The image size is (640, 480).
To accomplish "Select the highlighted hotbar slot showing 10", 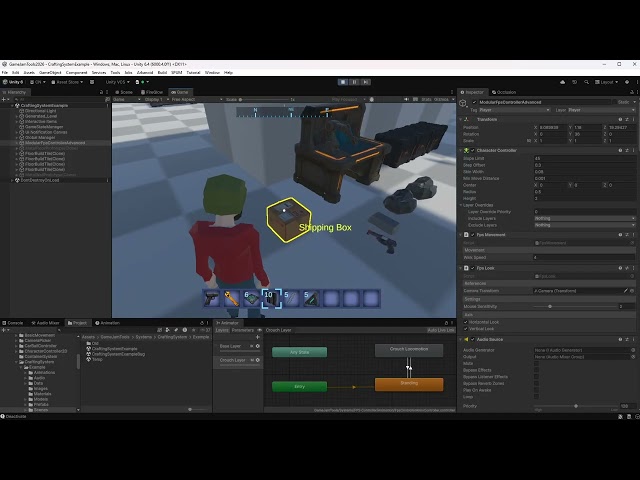I will click(271, 299).
